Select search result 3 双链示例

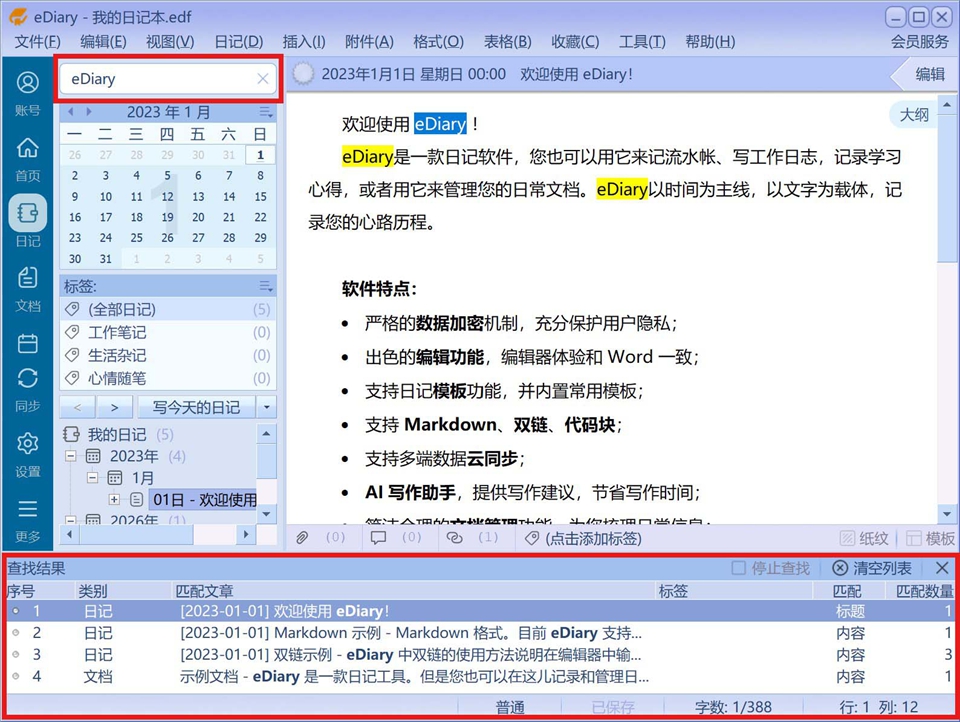[480, 655]
